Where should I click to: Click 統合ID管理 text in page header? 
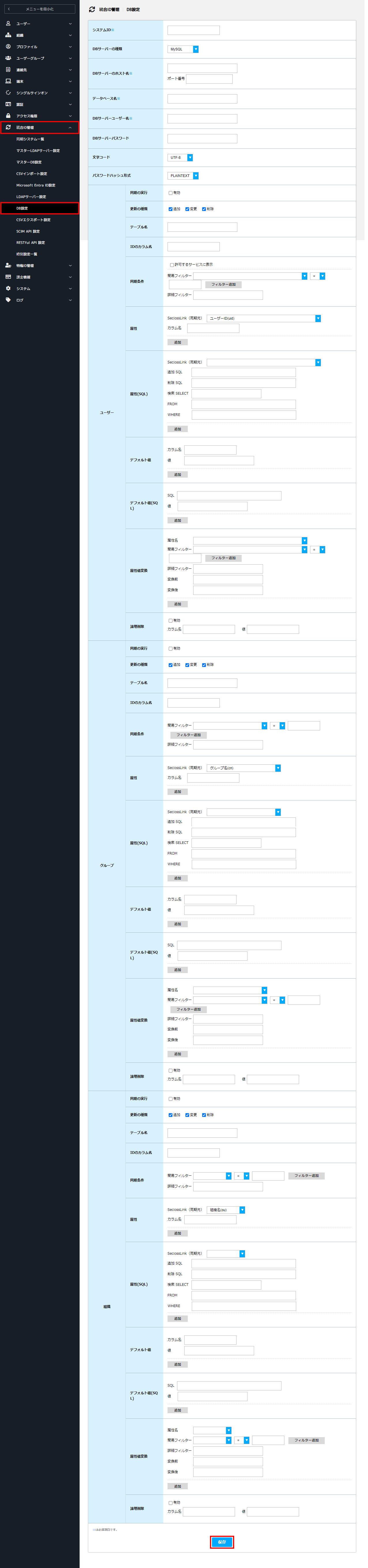coord(110,10)
